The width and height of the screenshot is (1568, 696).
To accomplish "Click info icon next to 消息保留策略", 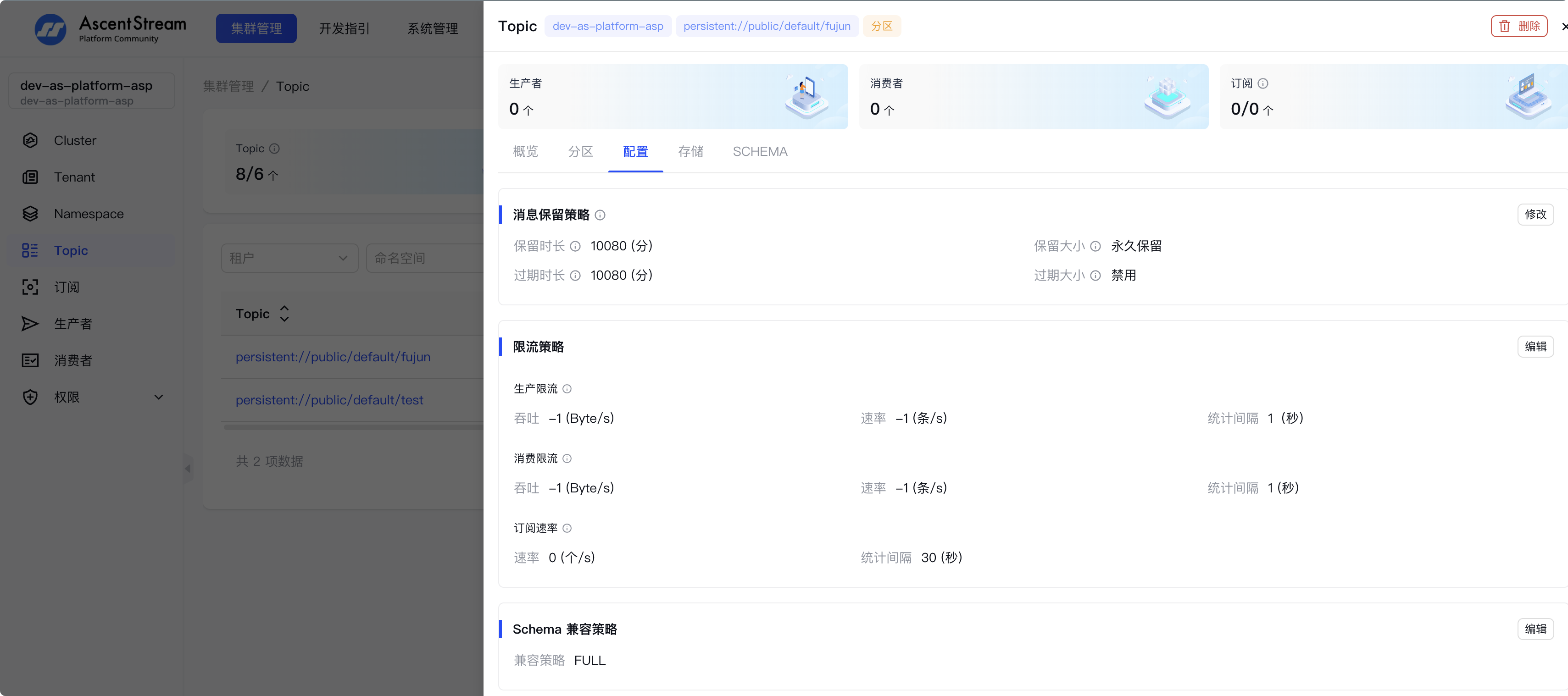I will pyautogui.click(x=600, y=215).
